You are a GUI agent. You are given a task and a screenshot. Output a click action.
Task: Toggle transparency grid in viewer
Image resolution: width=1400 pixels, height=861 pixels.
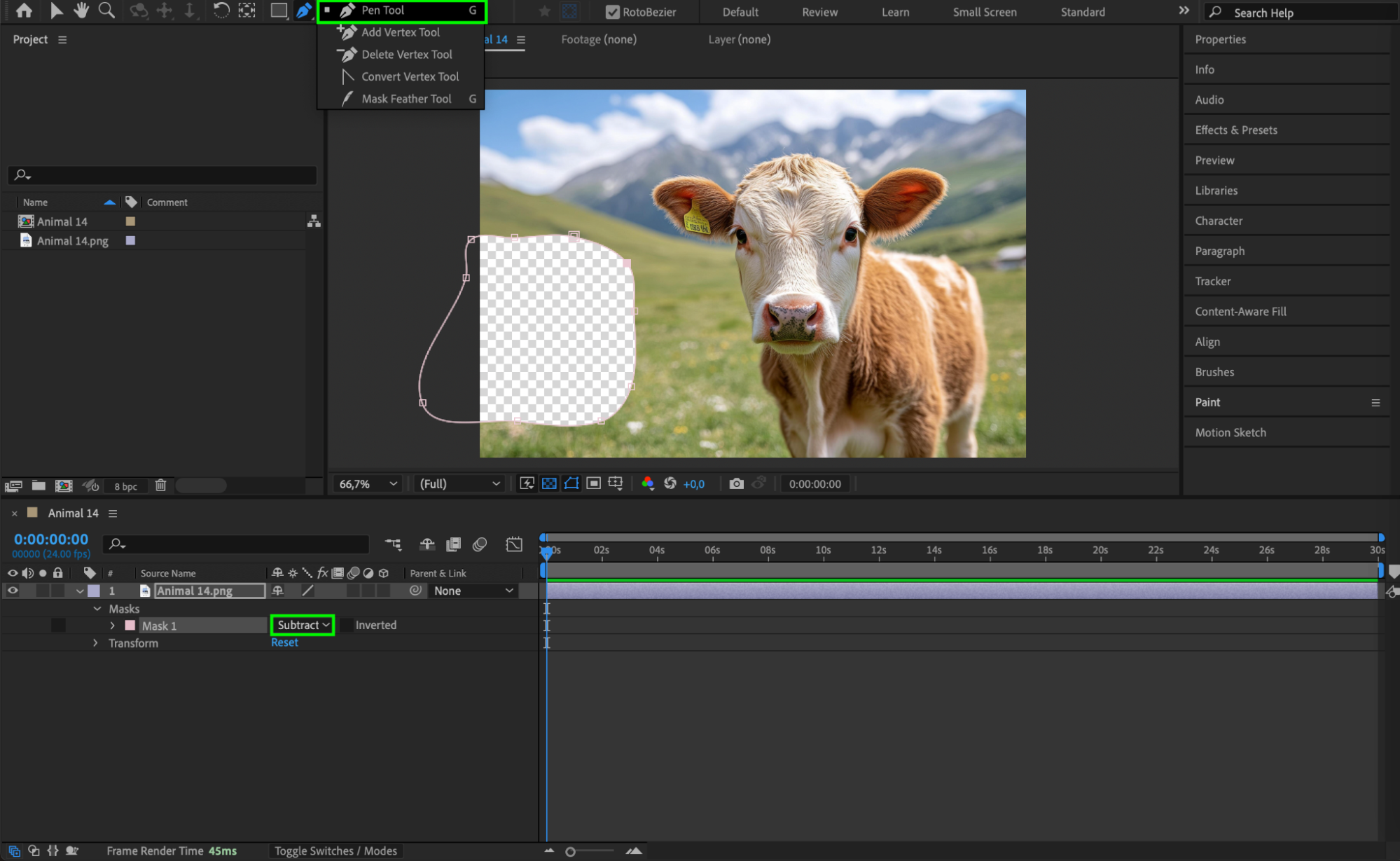point(549,483)
